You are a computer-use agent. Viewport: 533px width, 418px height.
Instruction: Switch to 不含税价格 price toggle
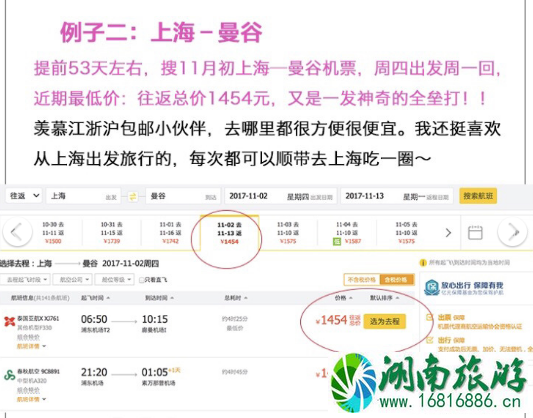(362, 280)
